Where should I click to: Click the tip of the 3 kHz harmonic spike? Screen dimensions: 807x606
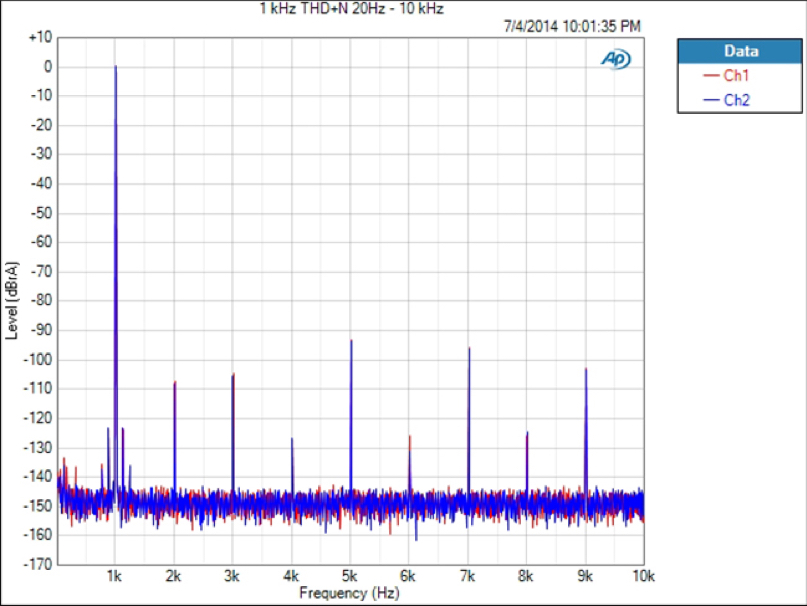point(233,374)
